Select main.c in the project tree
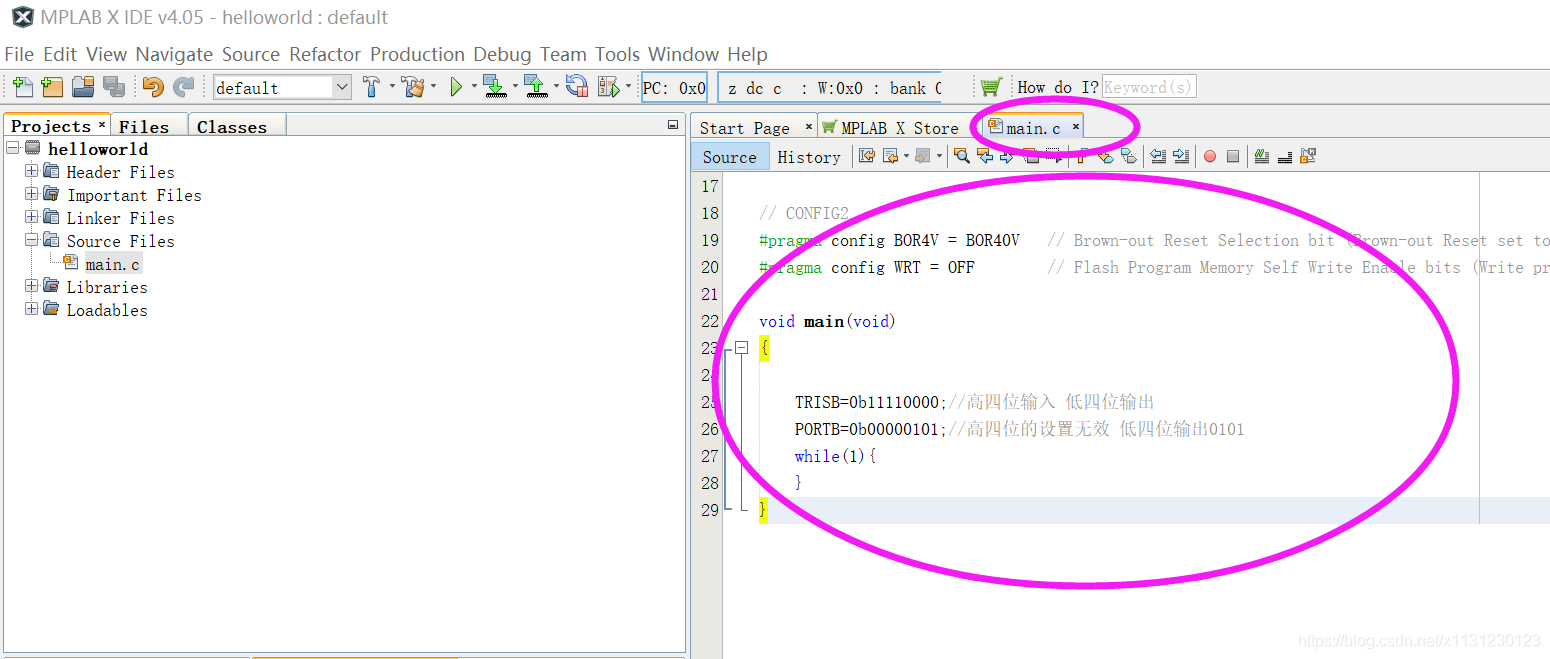 (x=113, y=264)
